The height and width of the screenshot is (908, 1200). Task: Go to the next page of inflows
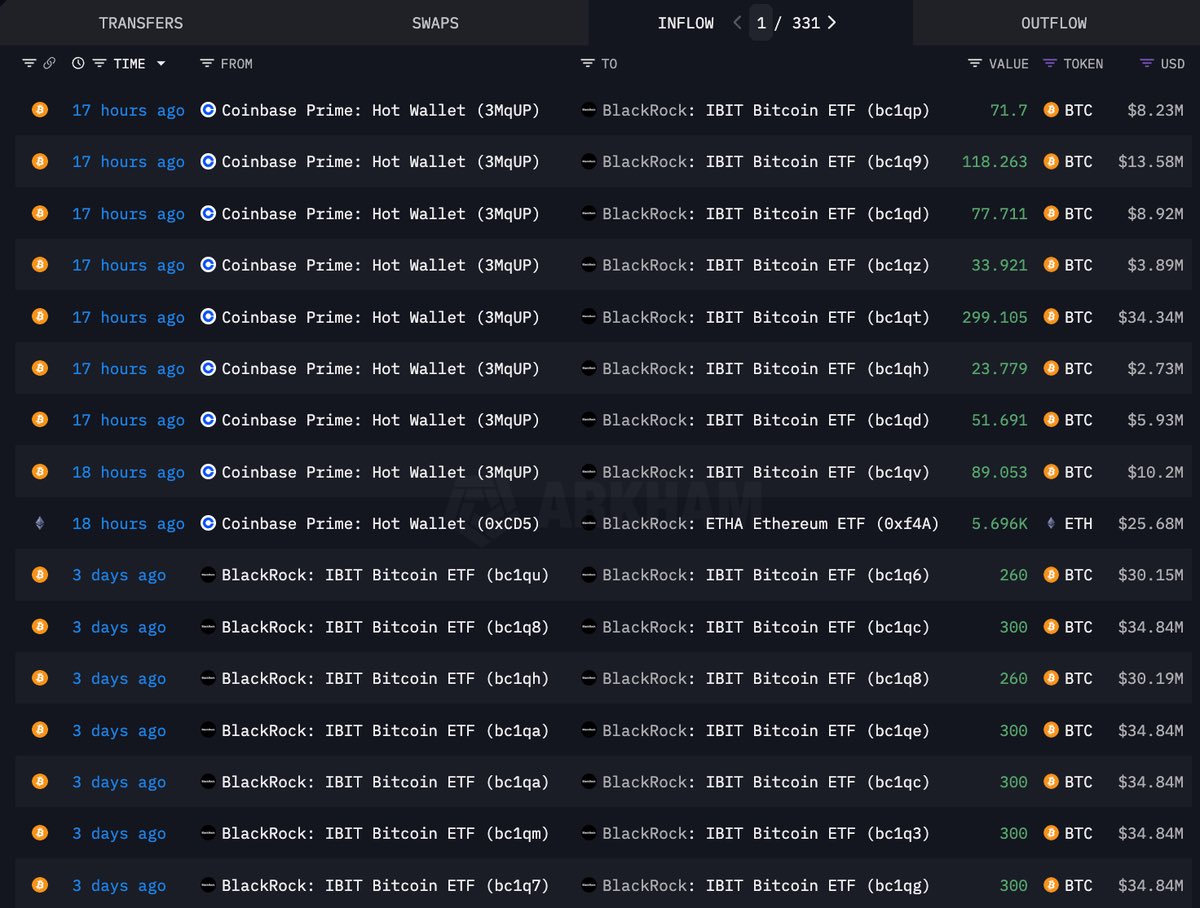832,23
